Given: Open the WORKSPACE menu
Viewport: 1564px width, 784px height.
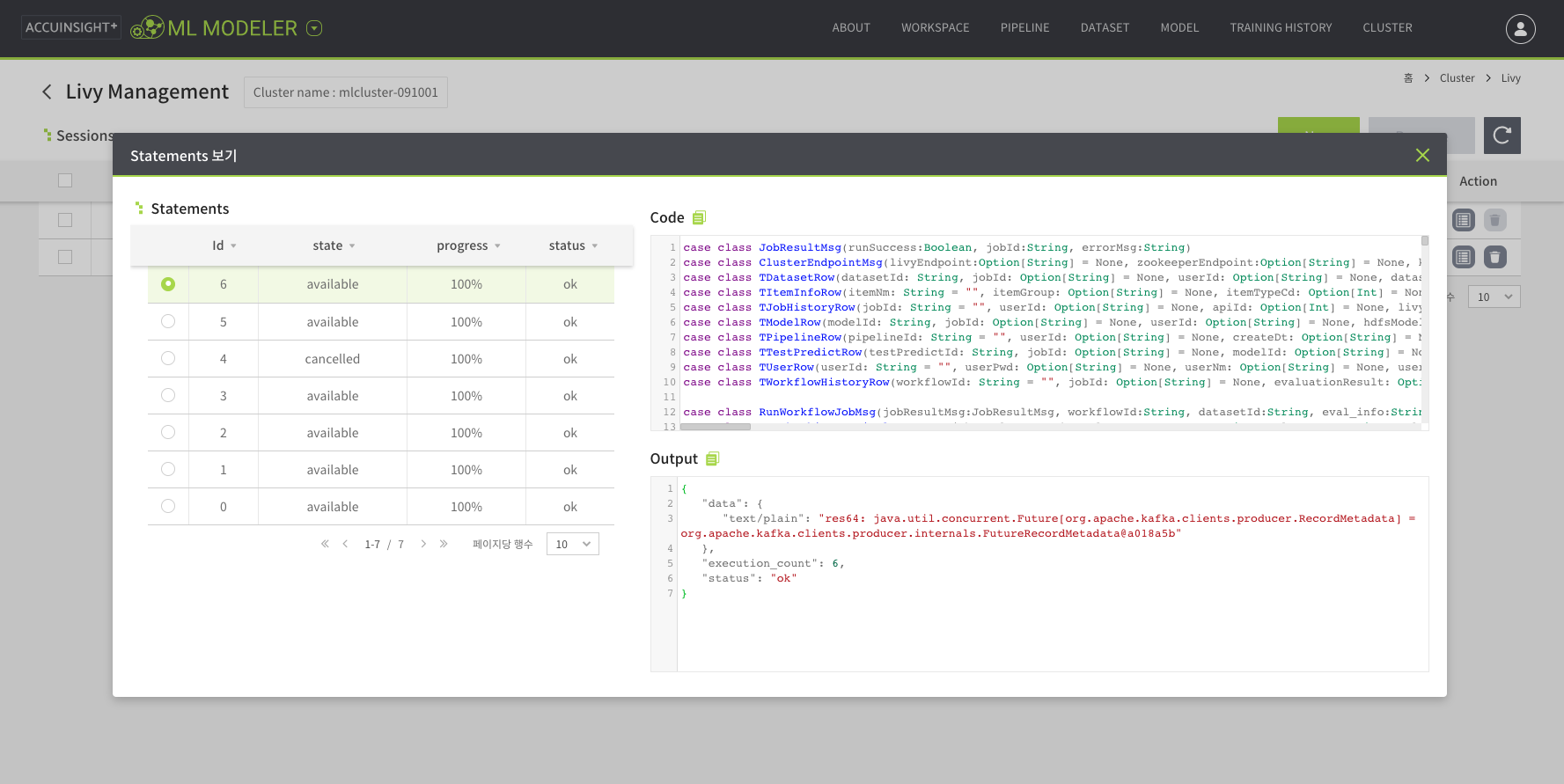Looking at the screenshot, I should [x=935, y=28].
